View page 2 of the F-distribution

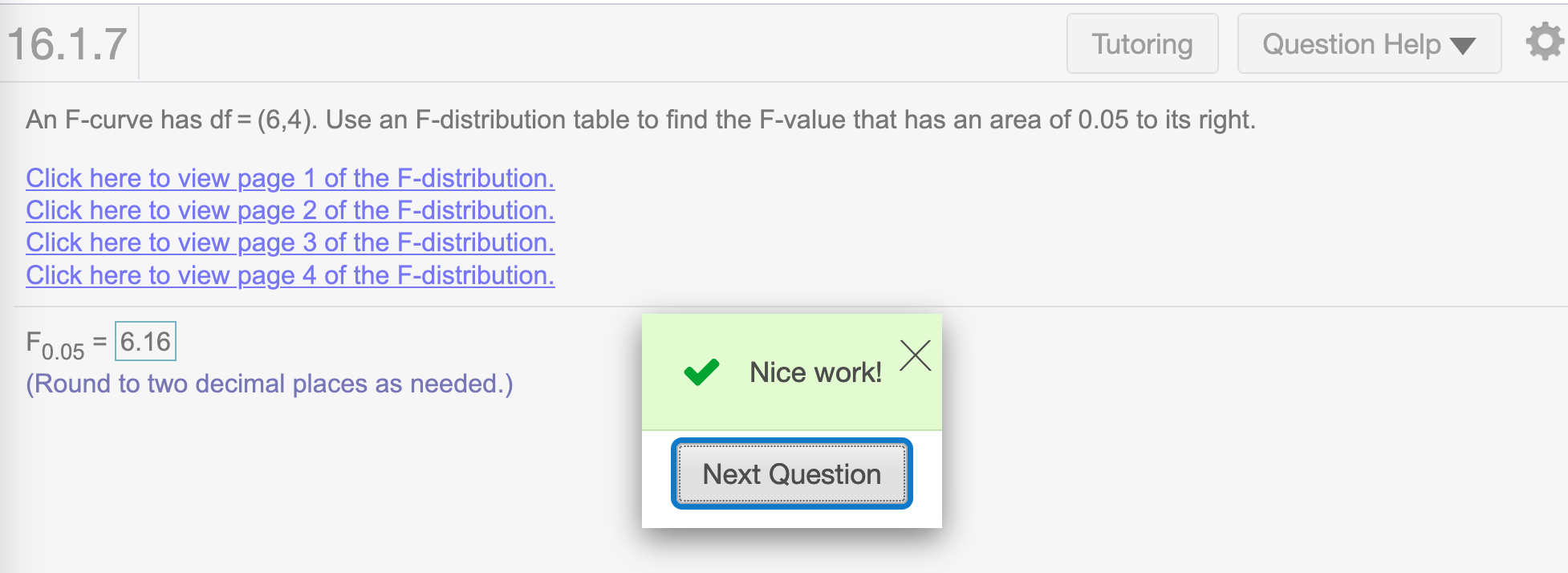[290, 210]
